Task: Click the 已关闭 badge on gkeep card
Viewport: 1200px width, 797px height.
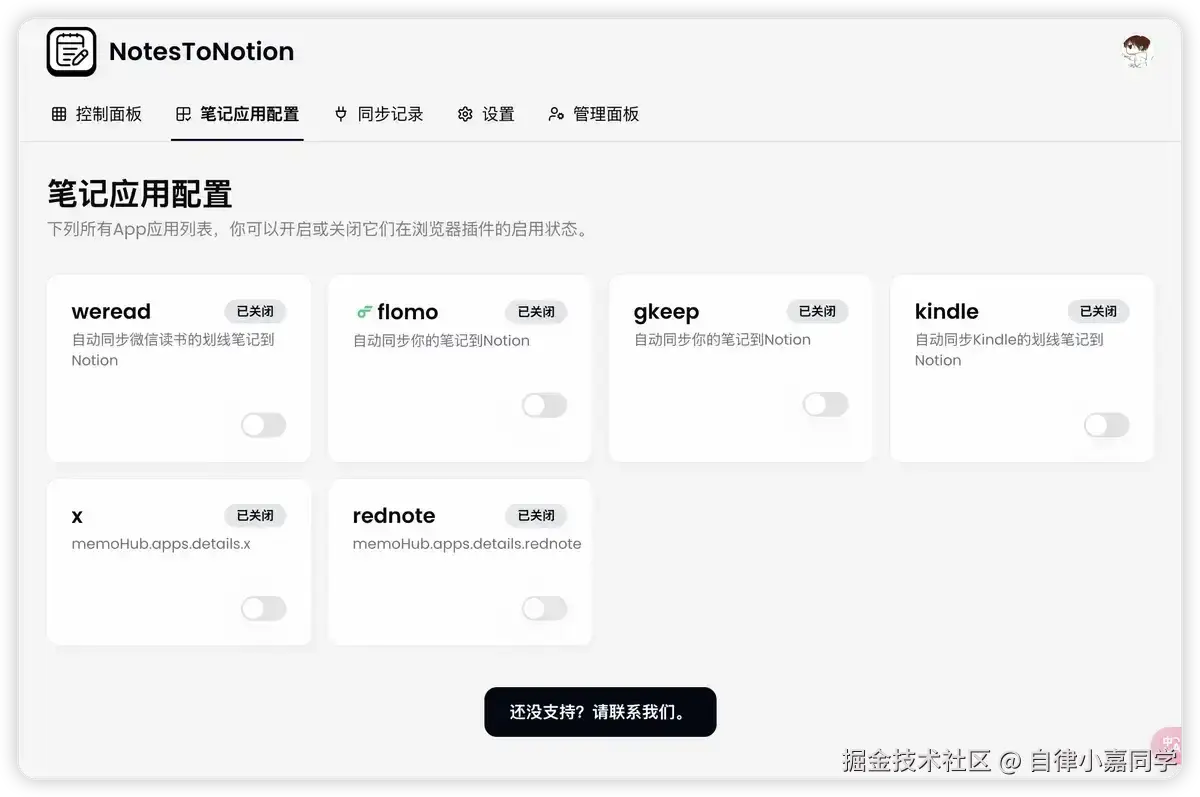Action: pos(817,312)
